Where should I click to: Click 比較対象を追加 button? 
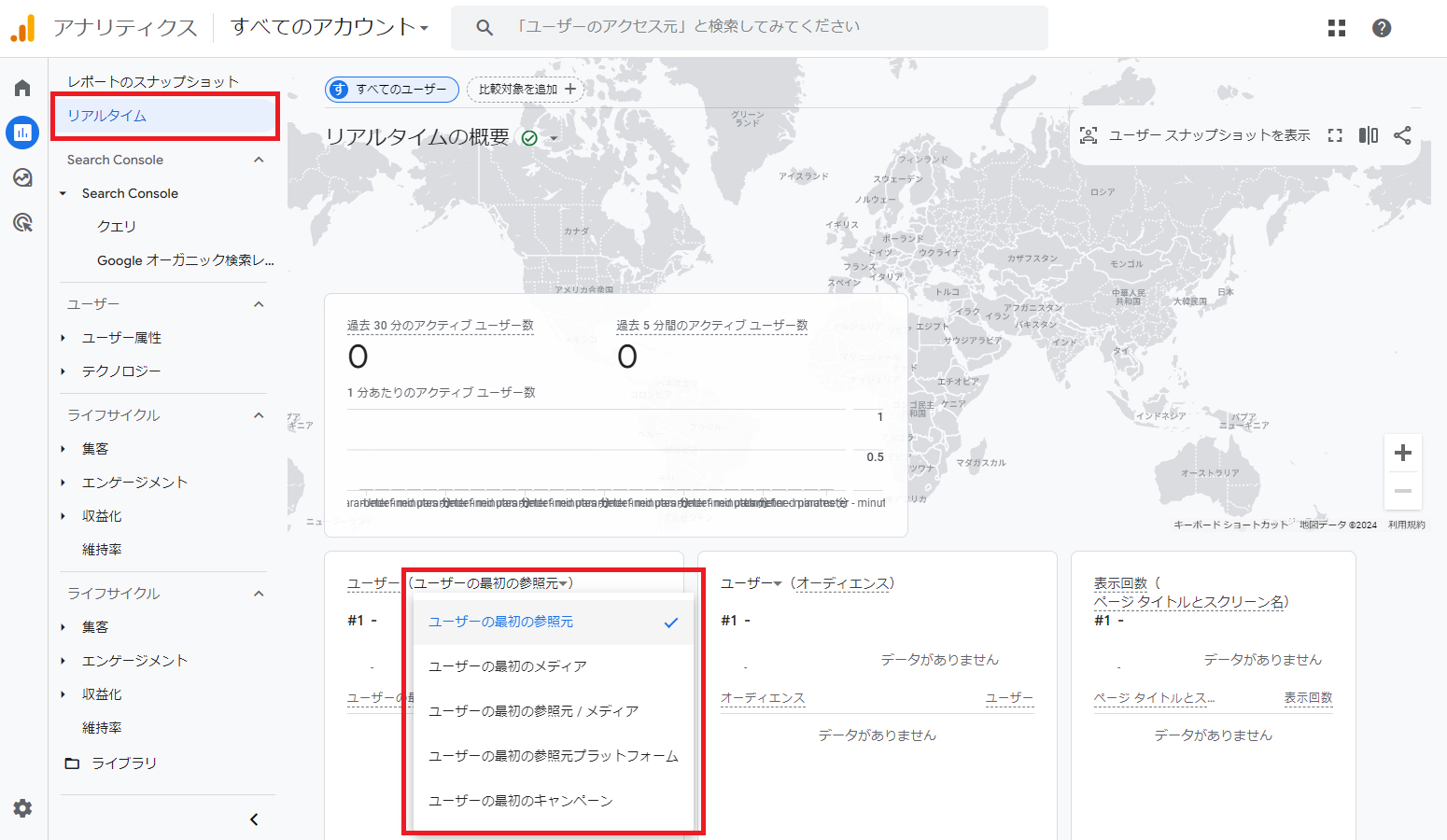click(x=527, y=90)
